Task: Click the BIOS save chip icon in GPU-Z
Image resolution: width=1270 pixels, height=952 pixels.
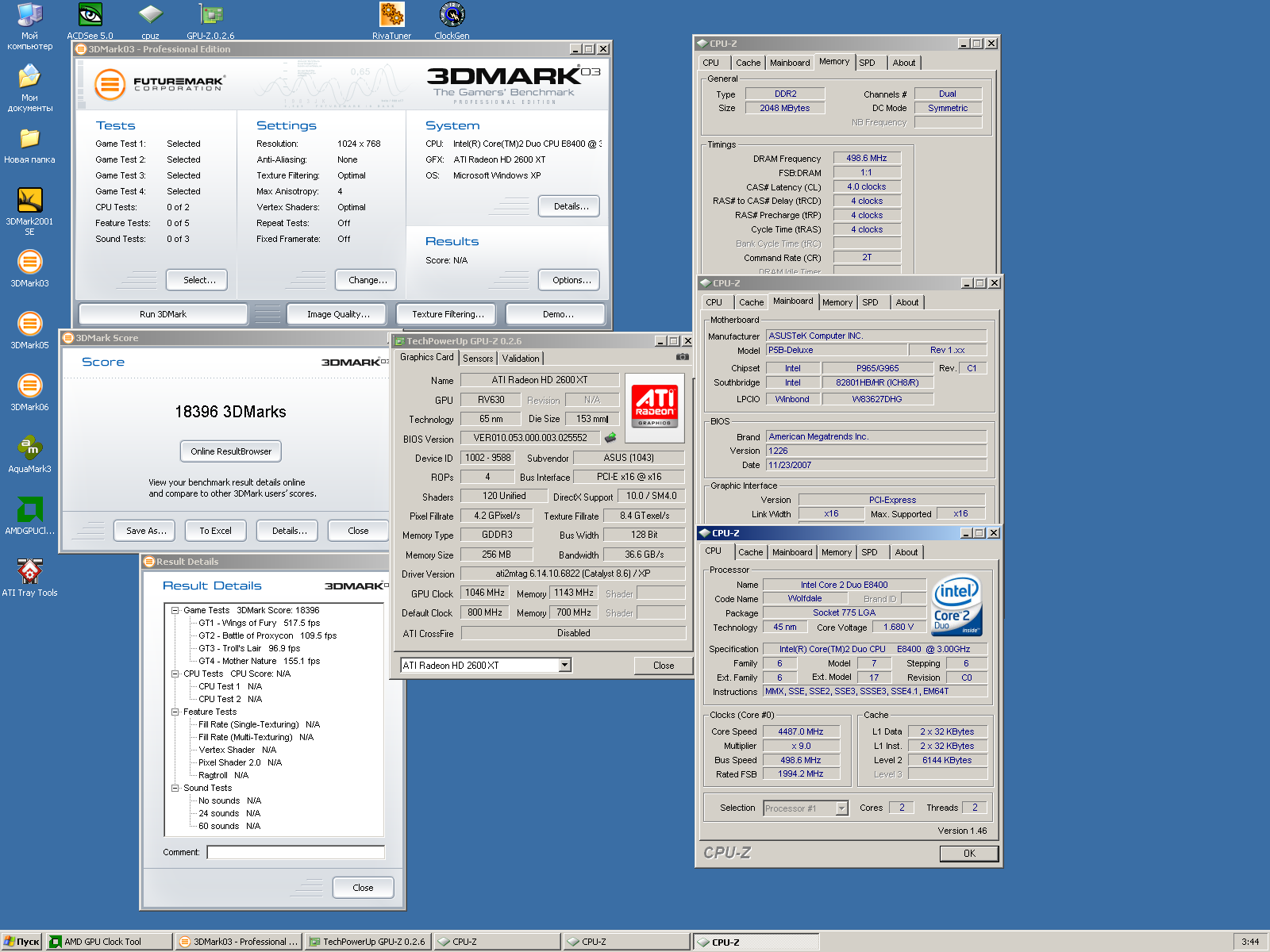Action: pos(610,437)
